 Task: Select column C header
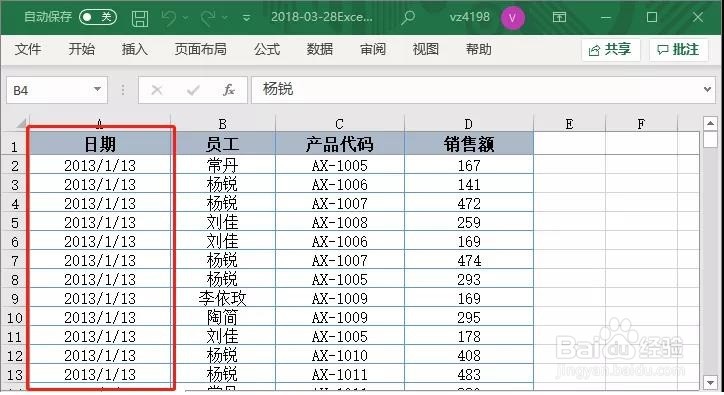point(339,124)
